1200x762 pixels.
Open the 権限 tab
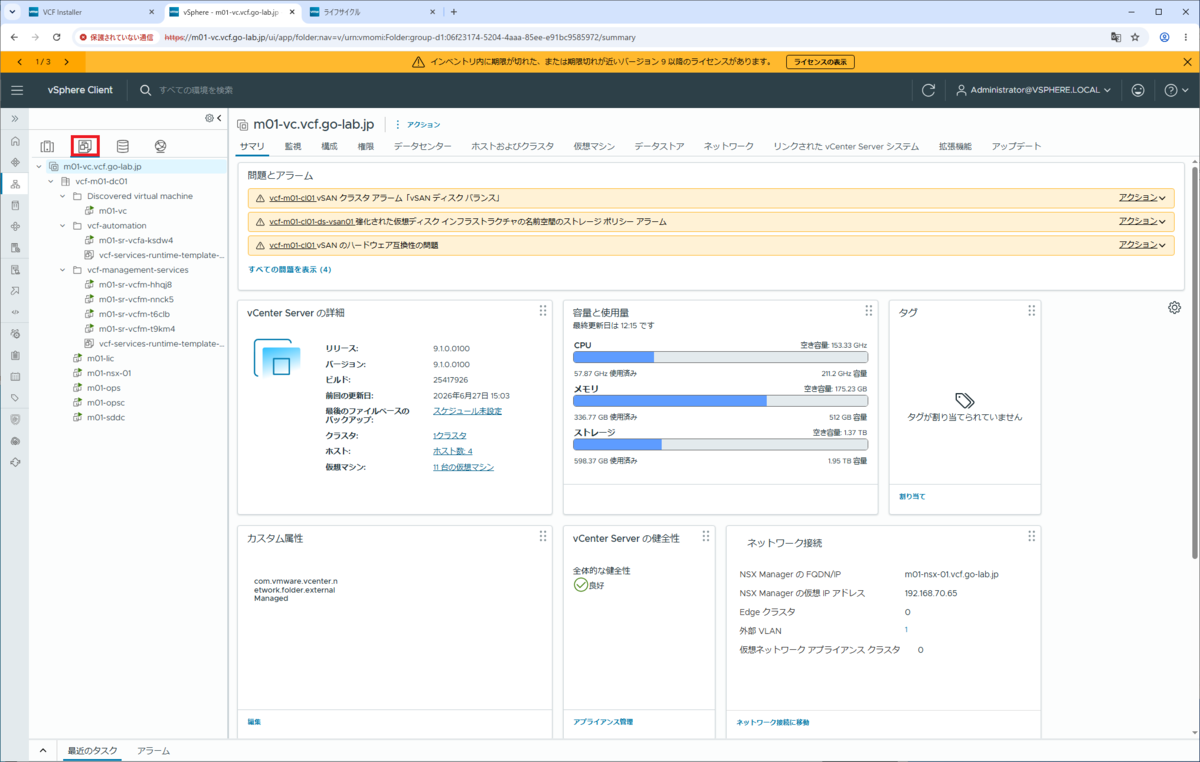pos(366,146)
